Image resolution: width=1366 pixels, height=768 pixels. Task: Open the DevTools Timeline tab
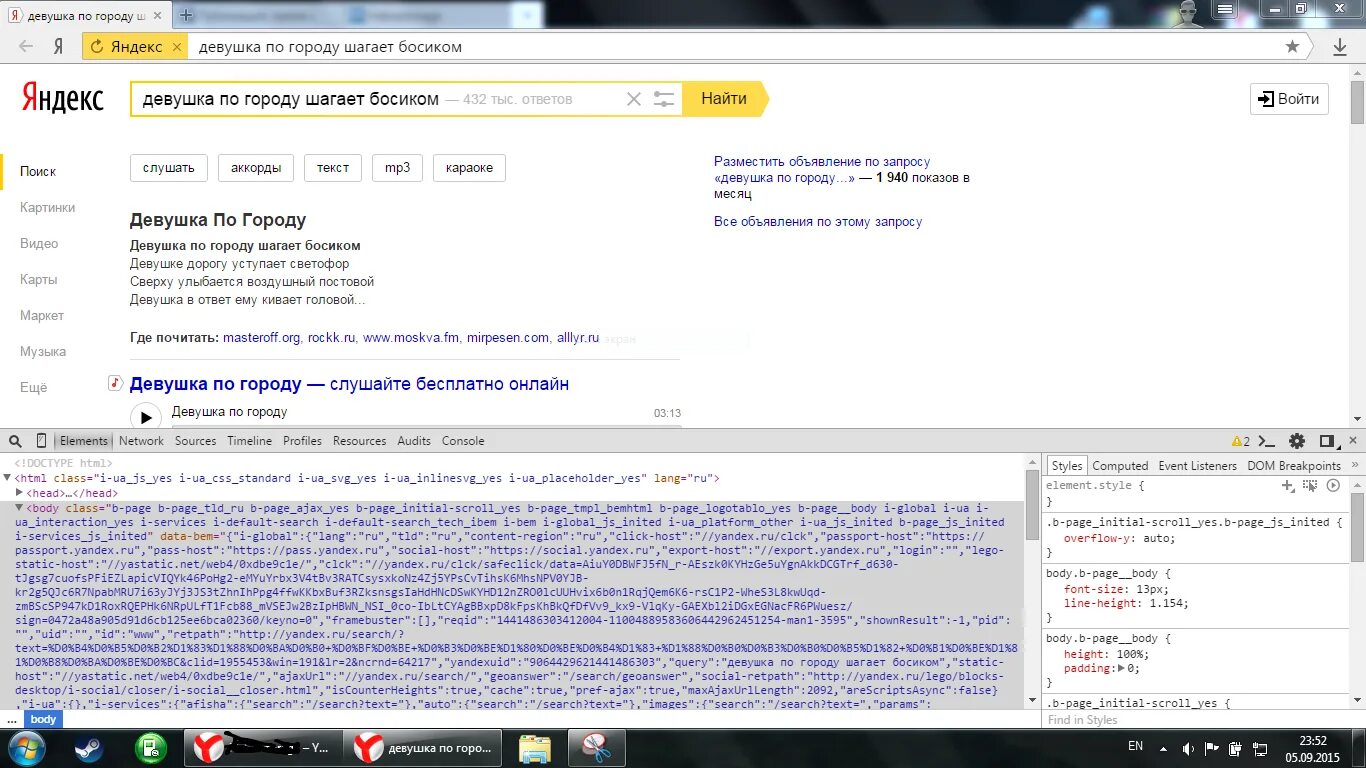[249, 441]
